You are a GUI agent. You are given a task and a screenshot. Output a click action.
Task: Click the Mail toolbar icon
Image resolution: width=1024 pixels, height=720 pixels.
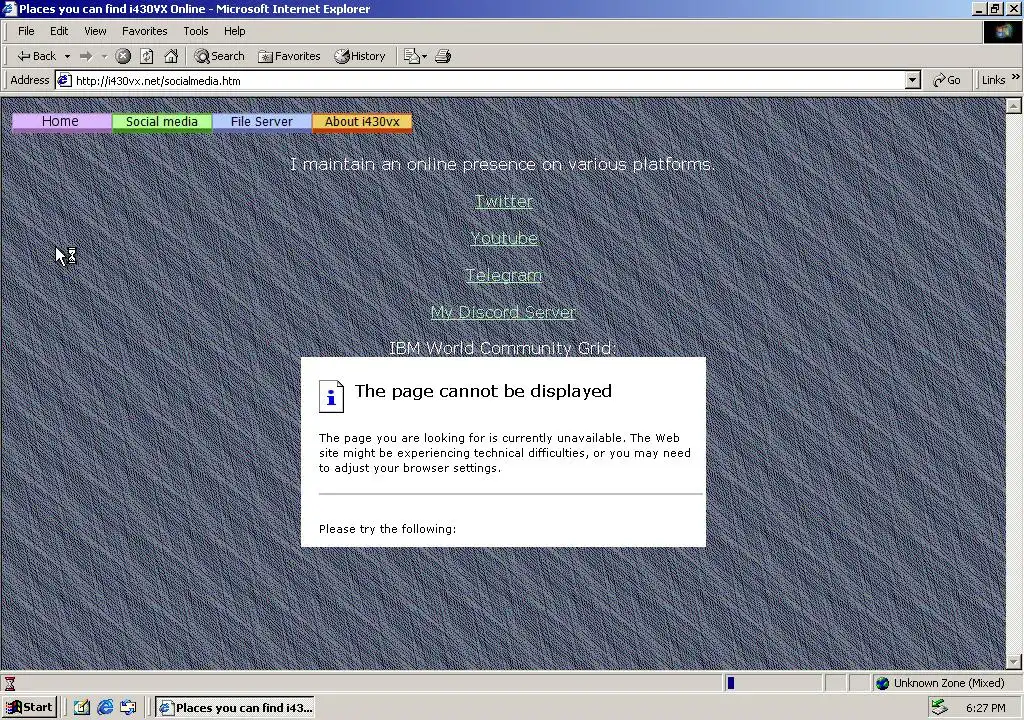tap(415, 56)
